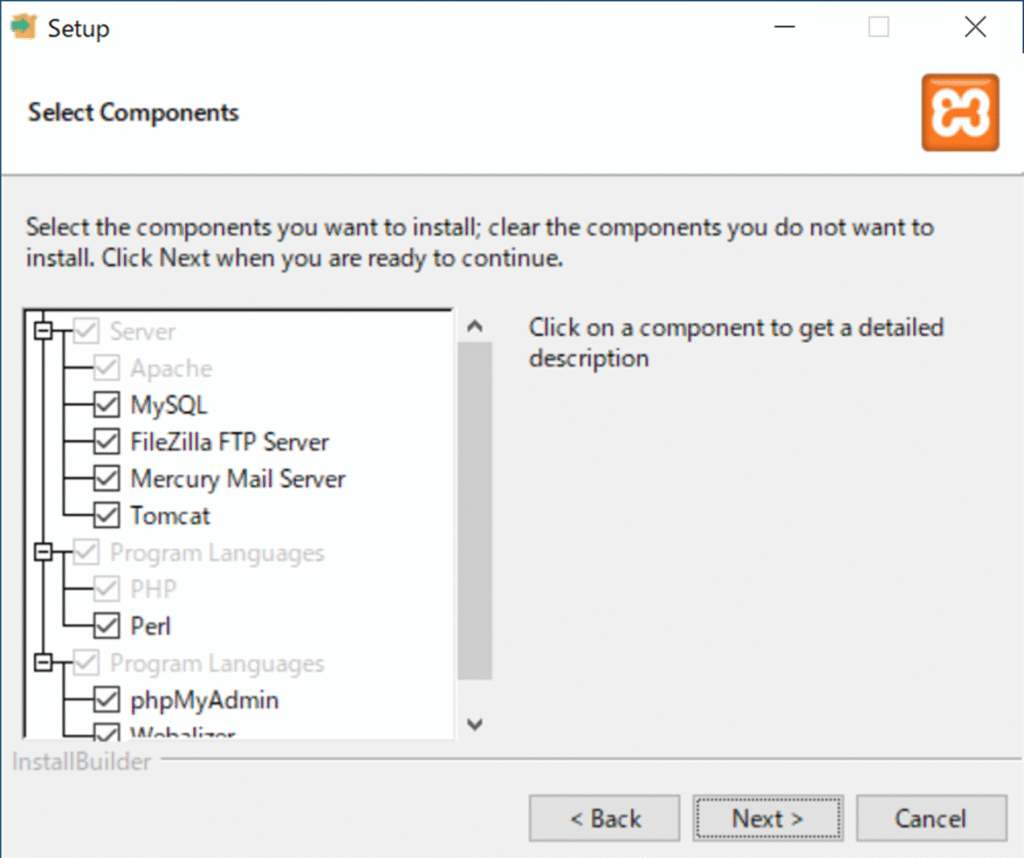Collapse the Server tree group

pyautogui.click(x=43, y=331)
